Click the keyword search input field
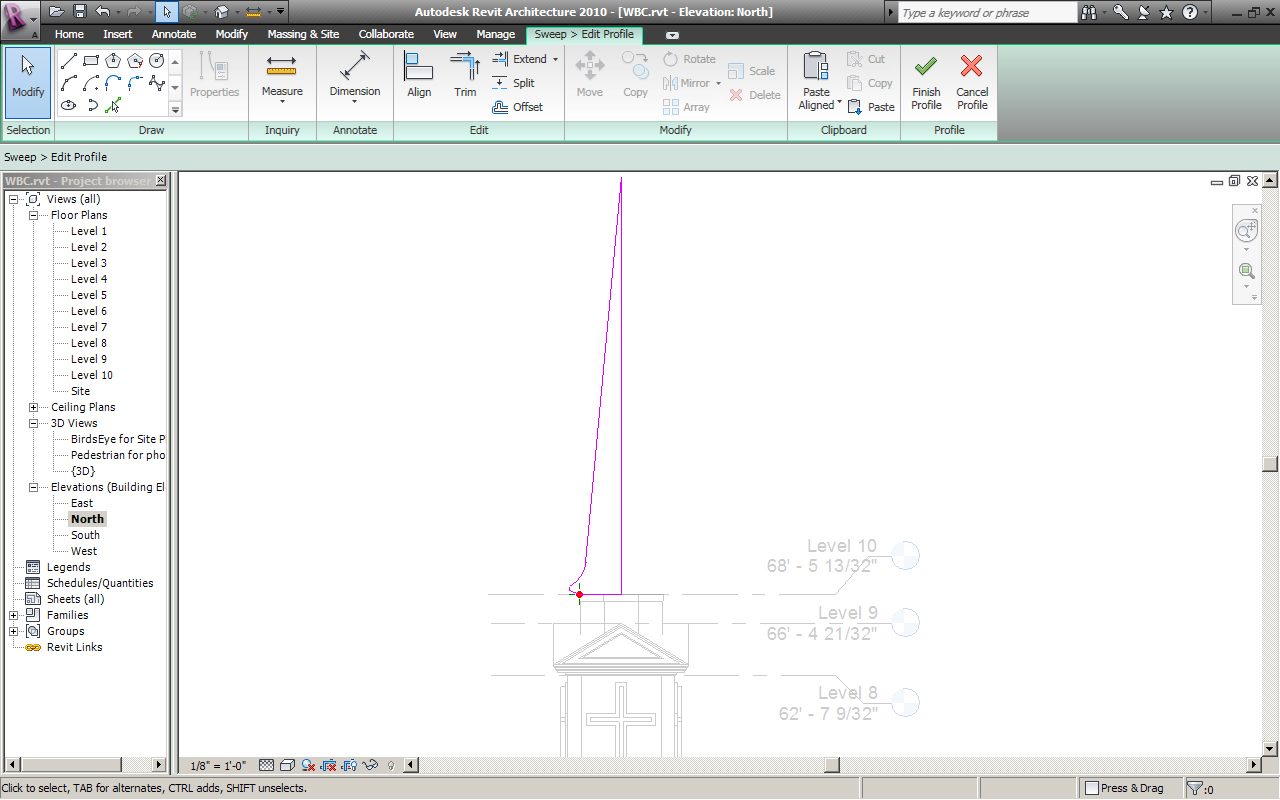Image resolution: width=1280 pixels, height=800 pixels. 985,13
